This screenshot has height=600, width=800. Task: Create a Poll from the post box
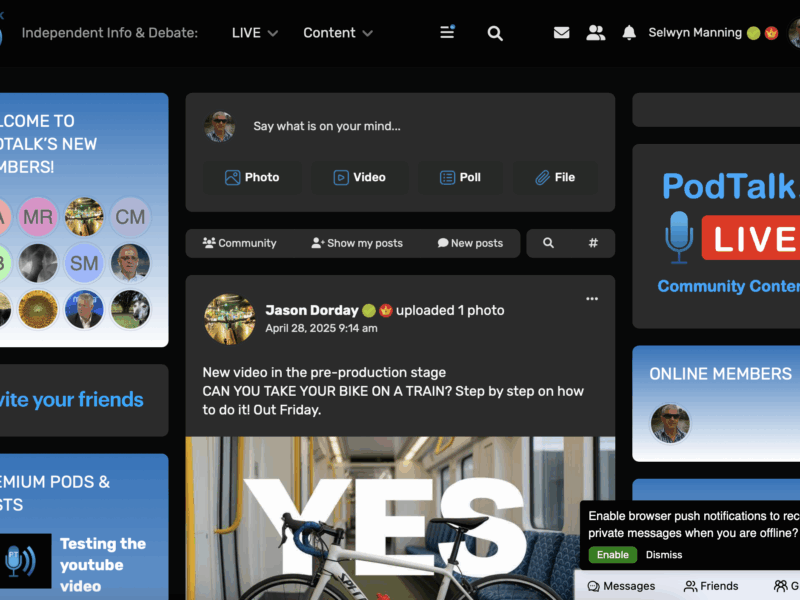coord(460,178)
